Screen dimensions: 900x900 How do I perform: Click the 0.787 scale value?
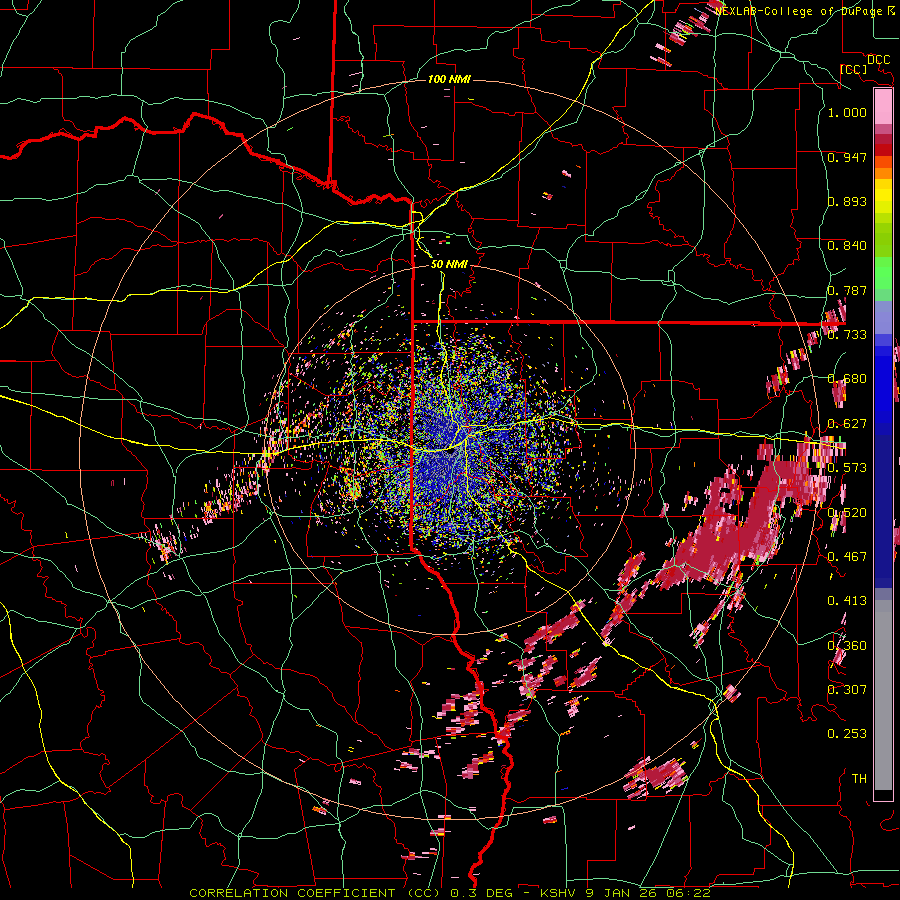(847, 290)
